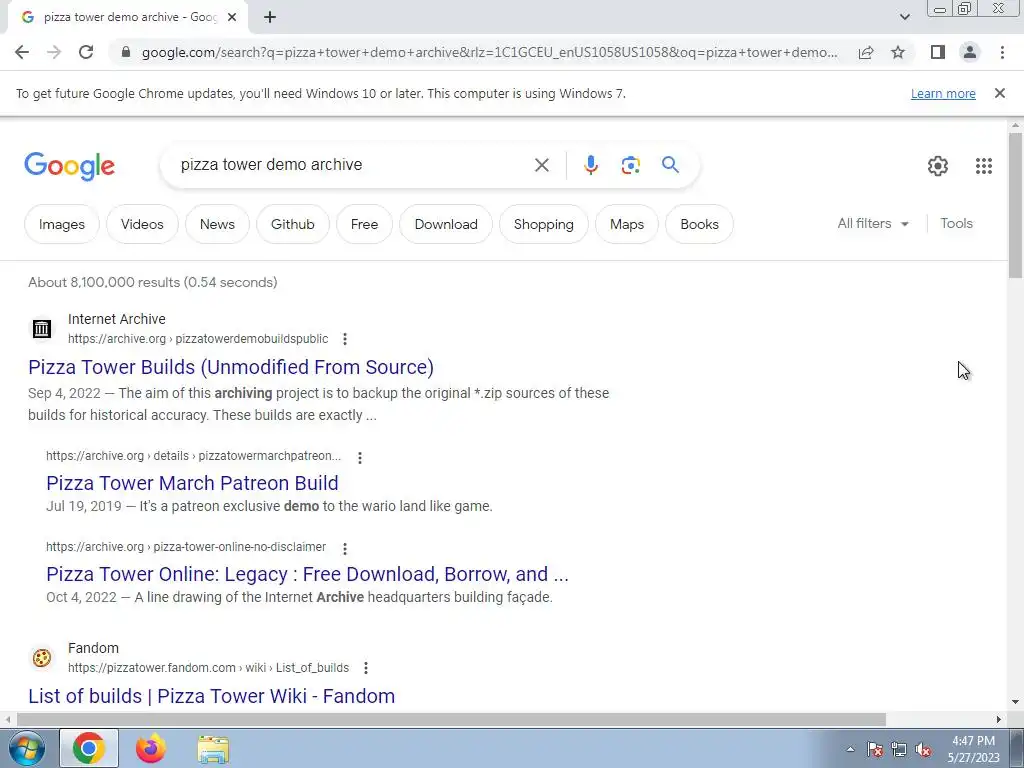This screenshot has height=768, width=1024.
Task: View site info via the padlock icon
Action: click(x=126, y=52)
